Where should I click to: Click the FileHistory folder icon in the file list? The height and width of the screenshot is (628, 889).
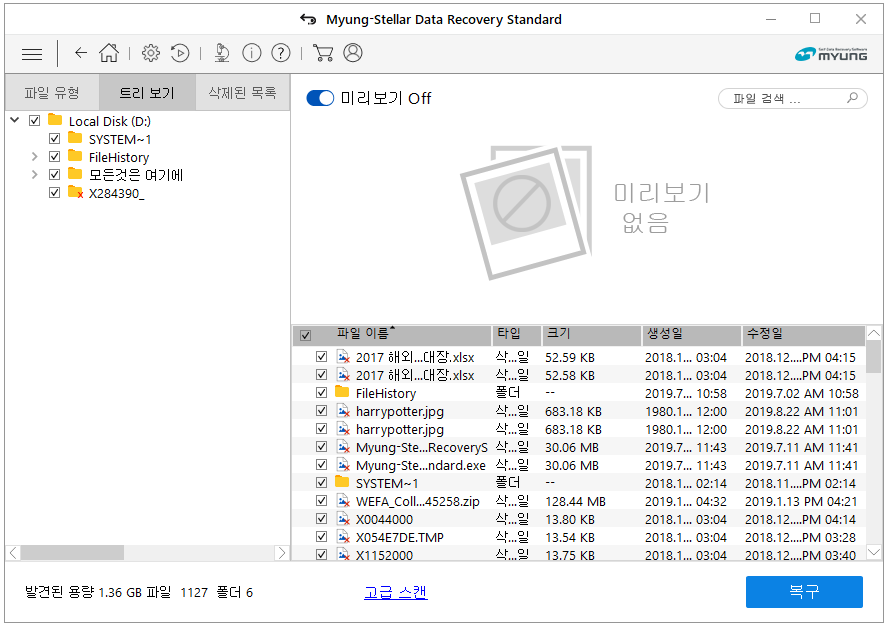(342, 392)
